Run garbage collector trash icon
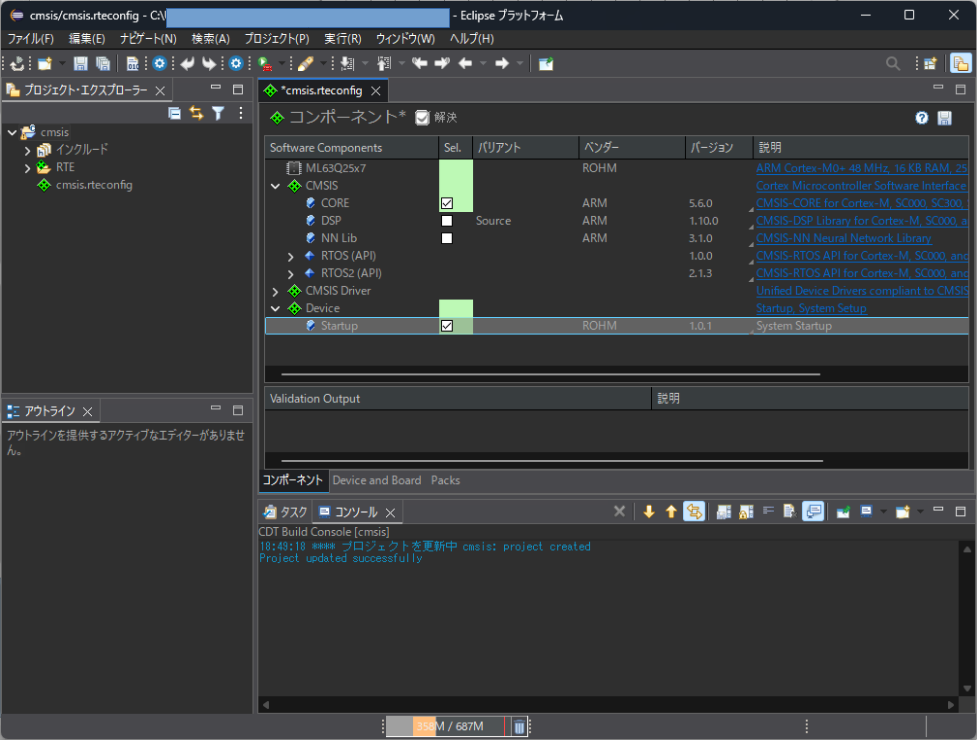This screenshot has height=740, width=977. [519, 726]
